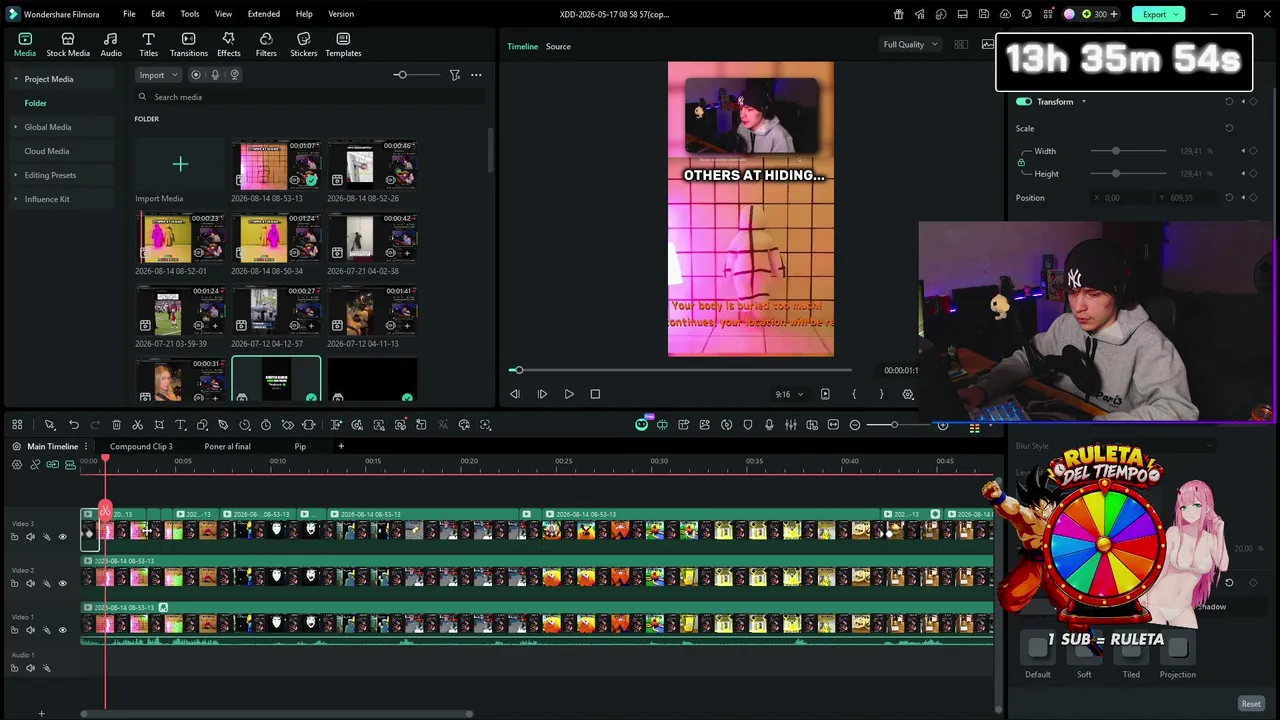Open the Effects panel
The width and height of the screenshot is (1280, 720).
pos(229,45)
